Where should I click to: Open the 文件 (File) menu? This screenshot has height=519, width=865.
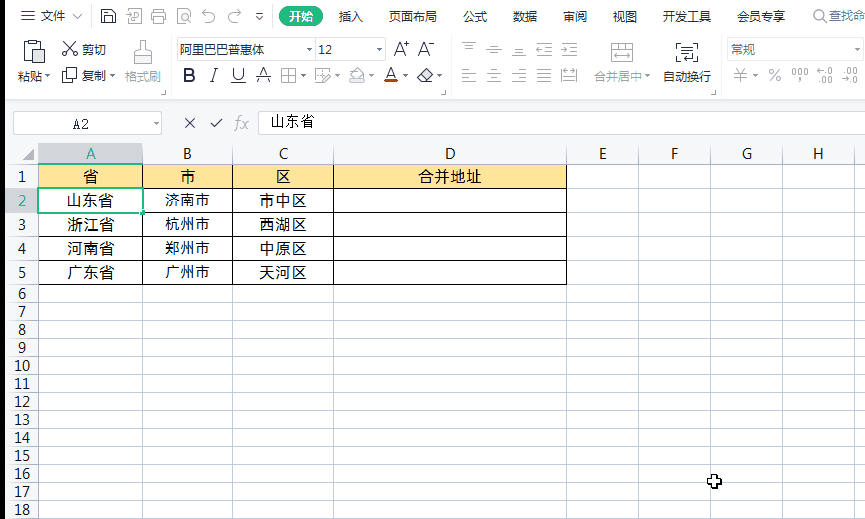[51, 16]
